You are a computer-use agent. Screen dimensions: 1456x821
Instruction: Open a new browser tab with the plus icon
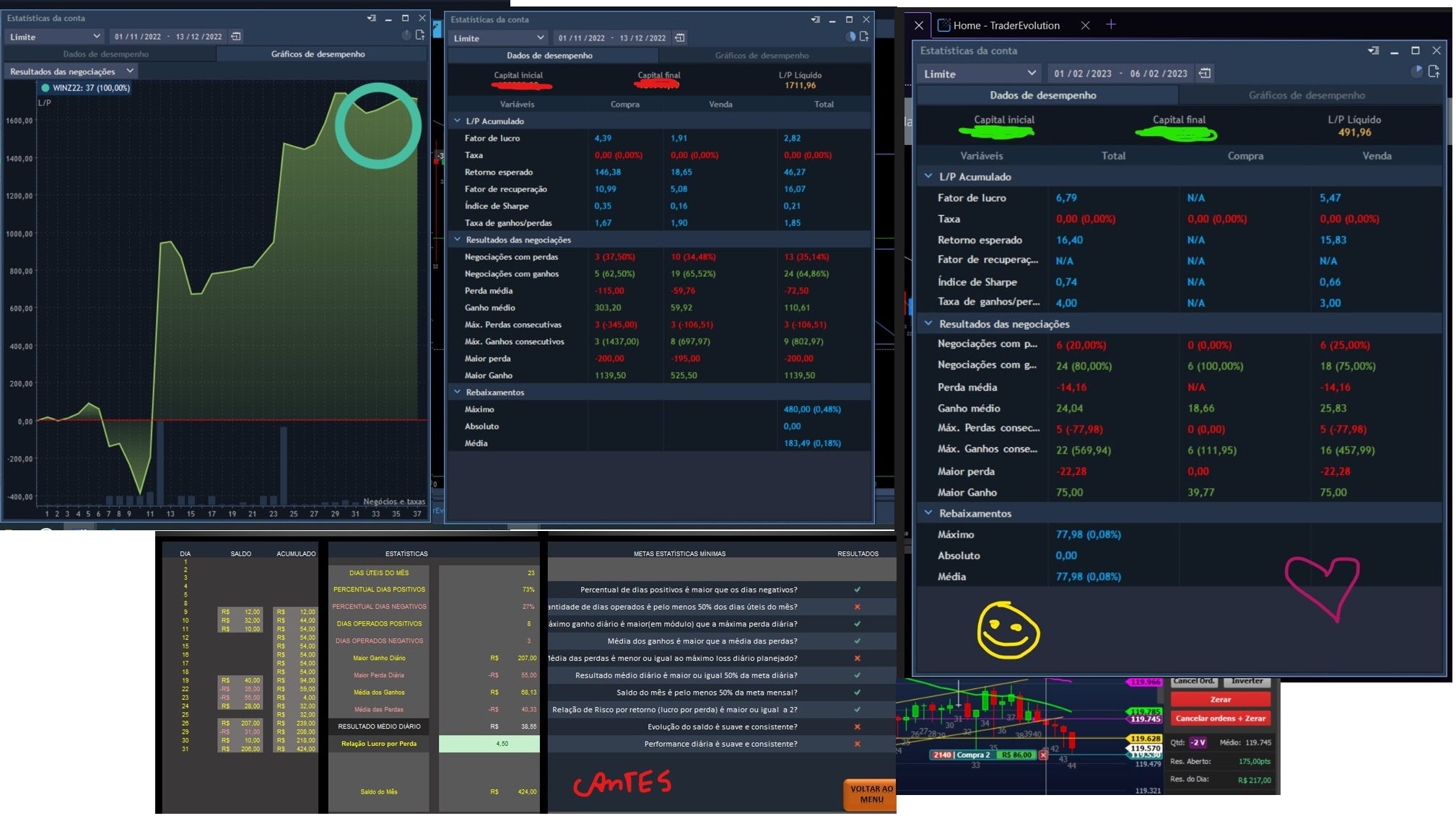(x=1111, y=25)
